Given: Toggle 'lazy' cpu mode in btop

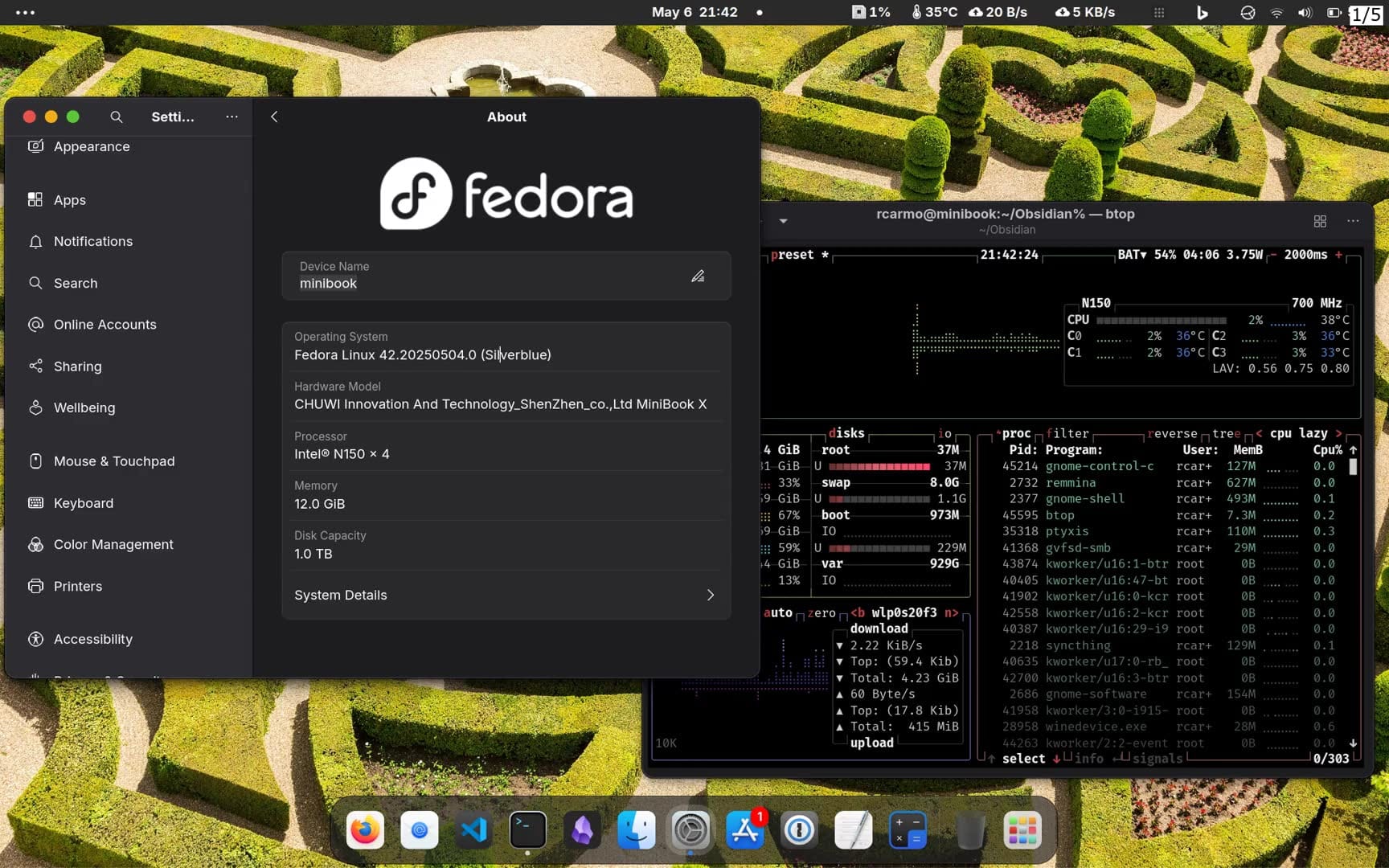Looking at the screenshot, I should [1313, 433].
